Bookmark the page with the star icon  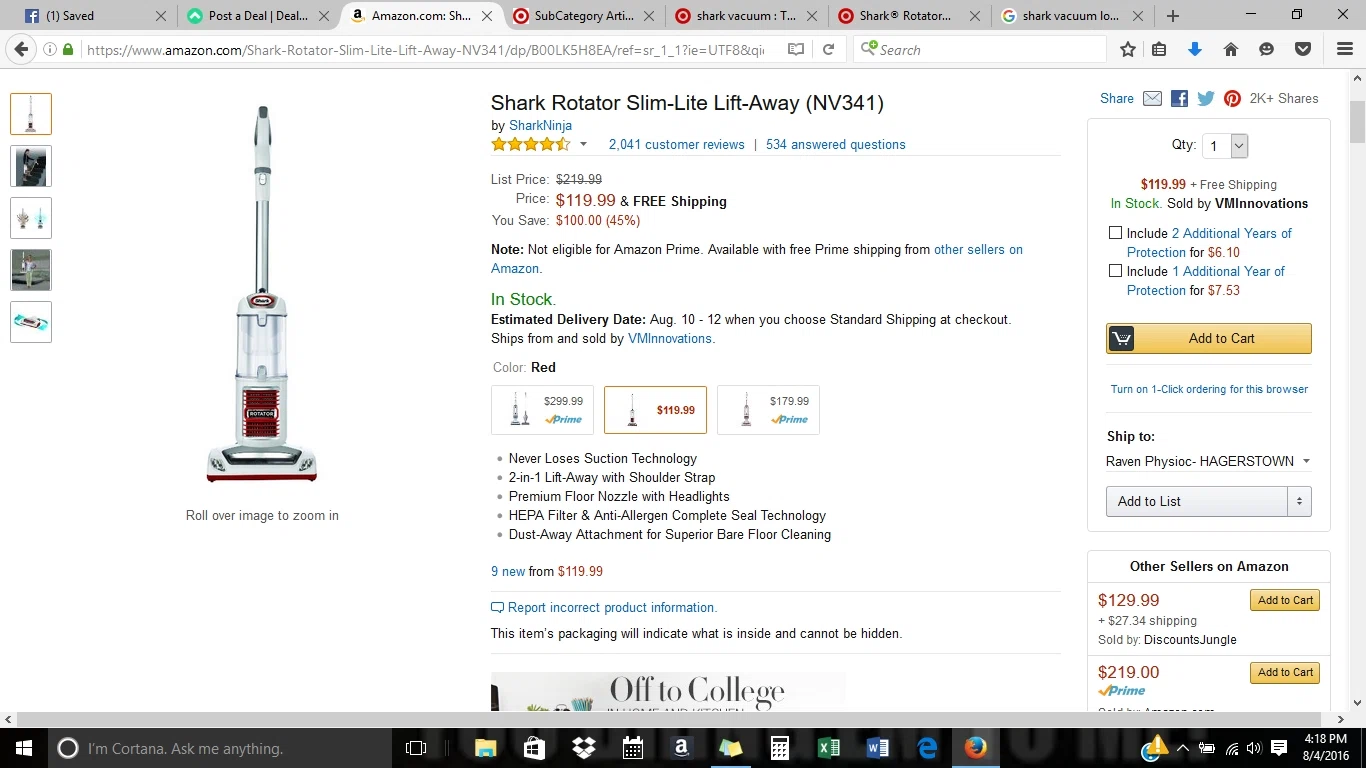[x=1128, y=49]
